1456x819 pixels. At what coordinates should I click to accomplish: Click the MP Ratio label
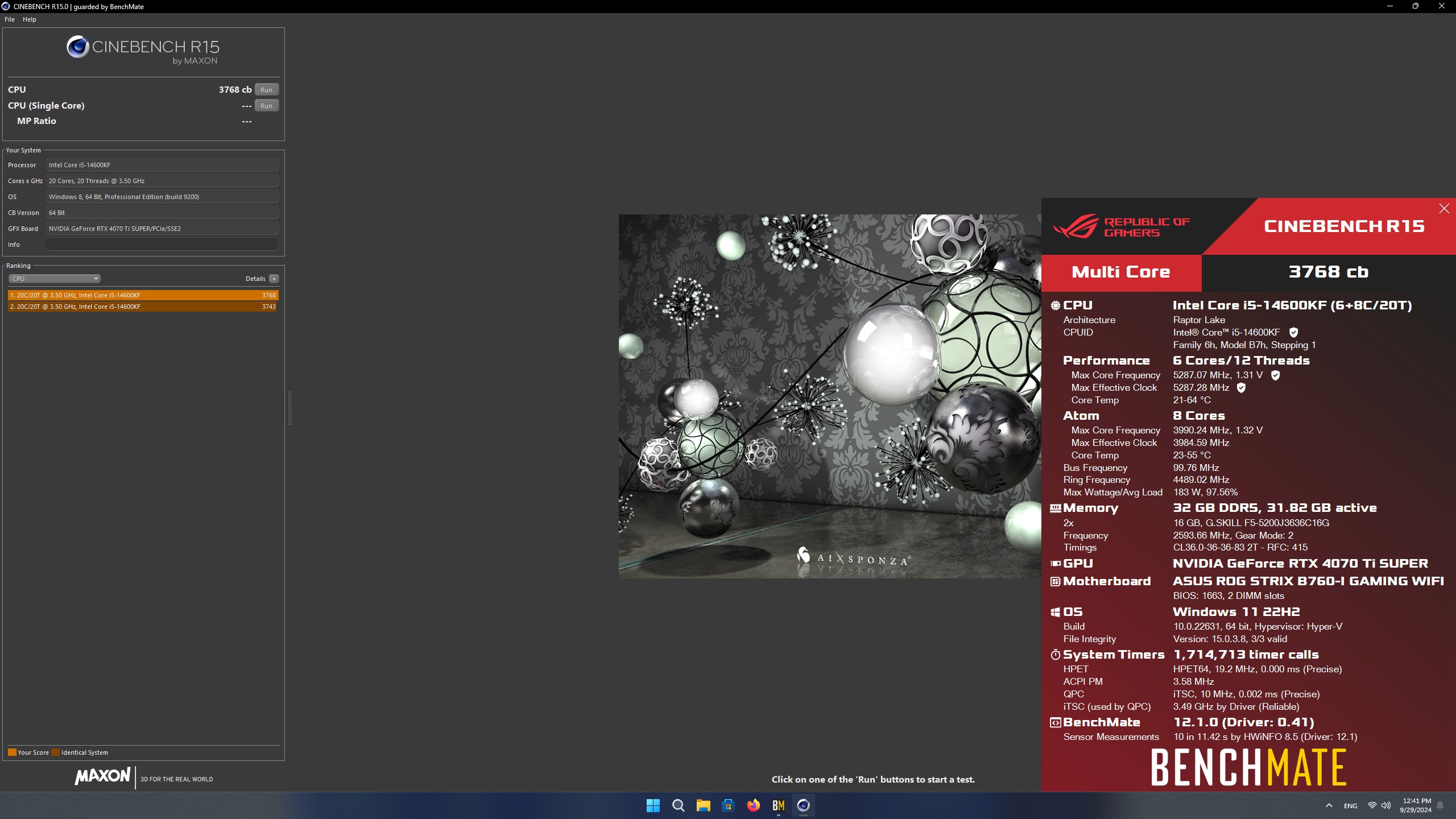pos(36,121)
